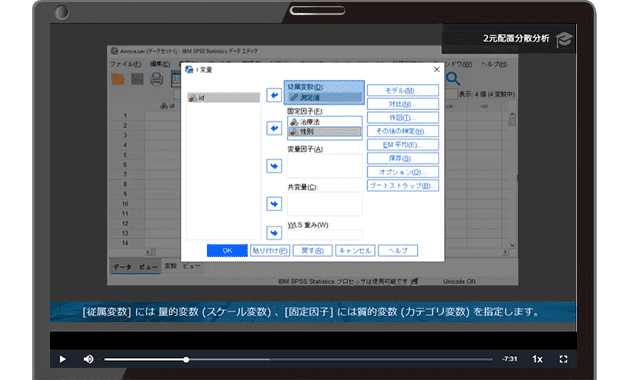
Task: Open the モデル(M) settings
Action: pyautogui.click(x=403, y=90)
